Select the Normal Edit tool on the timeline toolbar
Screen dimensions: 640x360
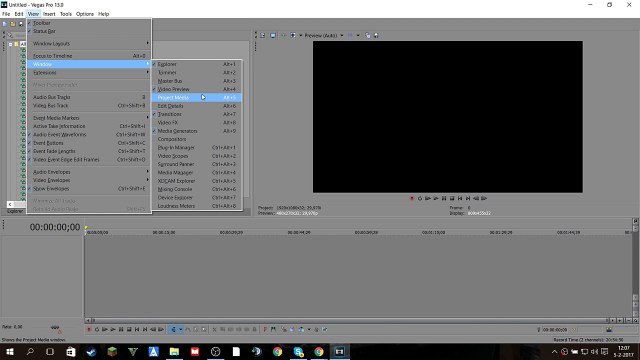coord(173,329)
